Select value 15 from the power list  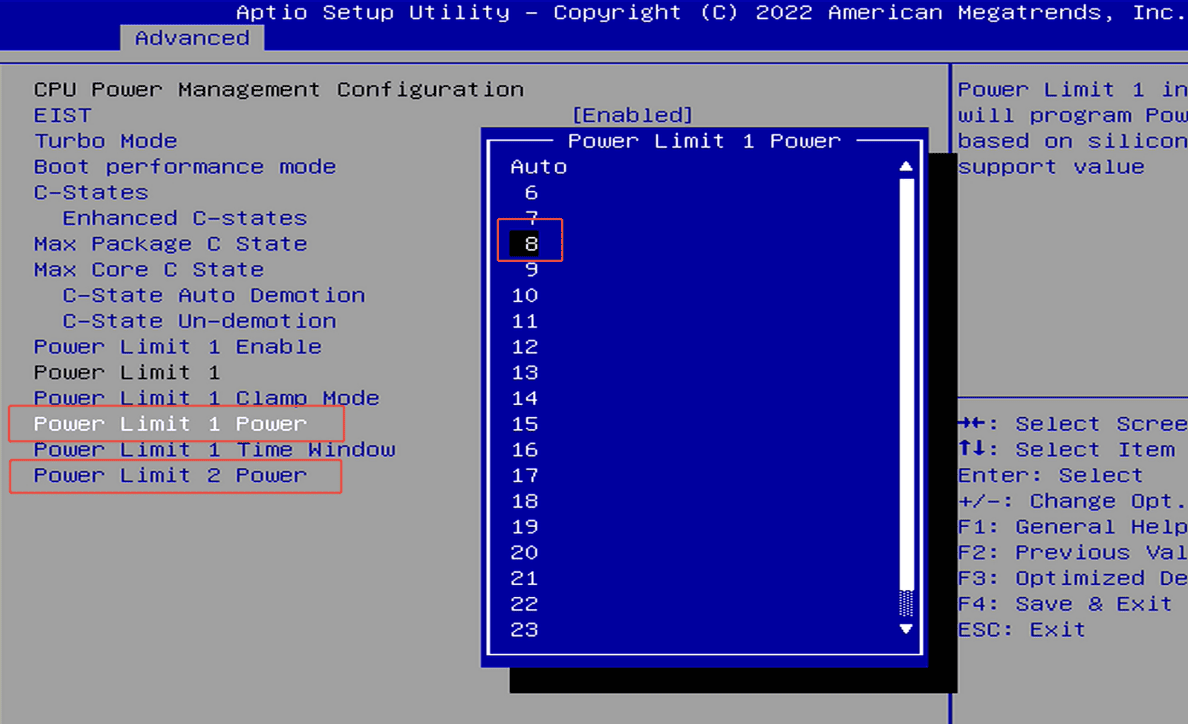(x=526, y=423)
